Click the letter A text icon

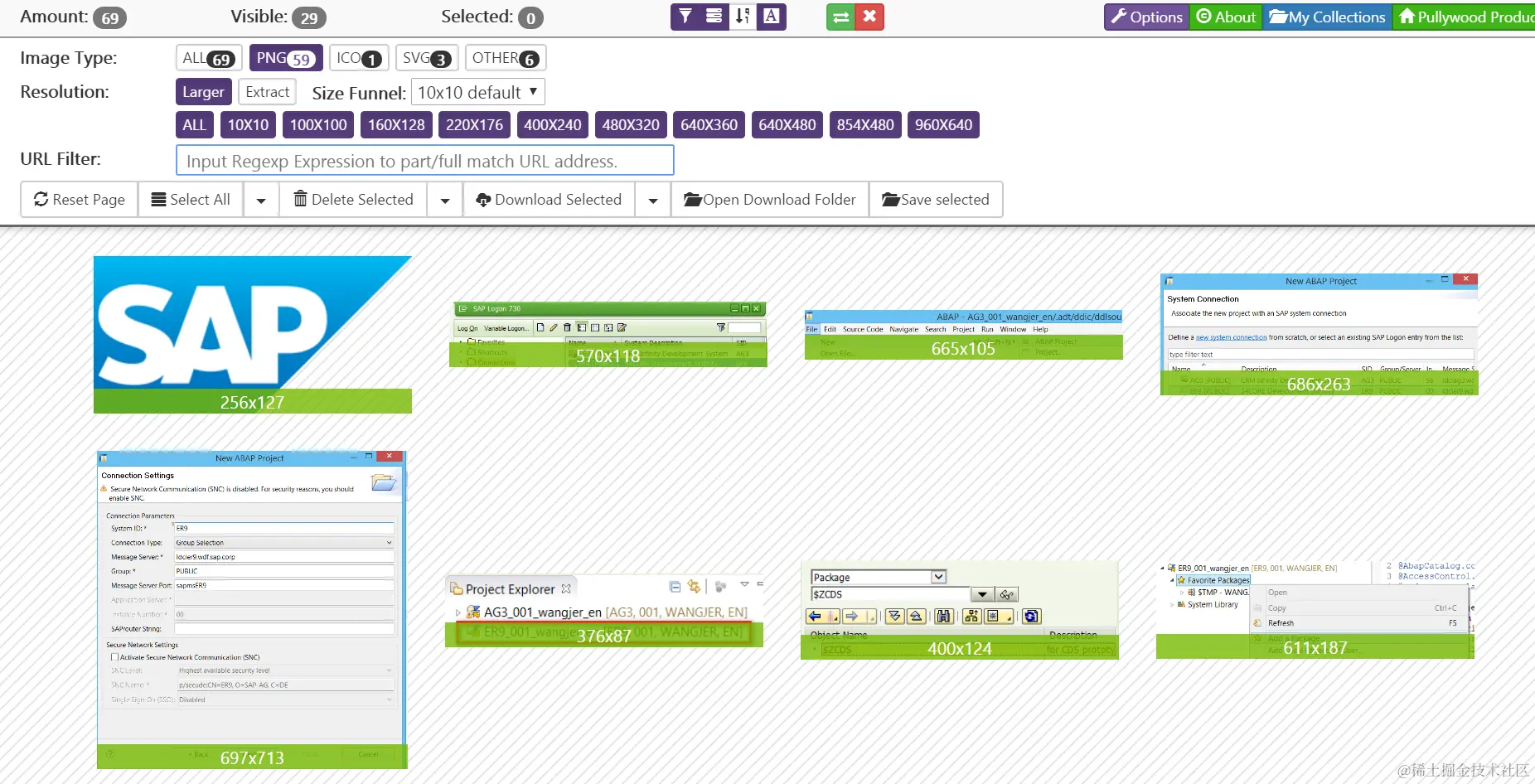pos(772,17)
